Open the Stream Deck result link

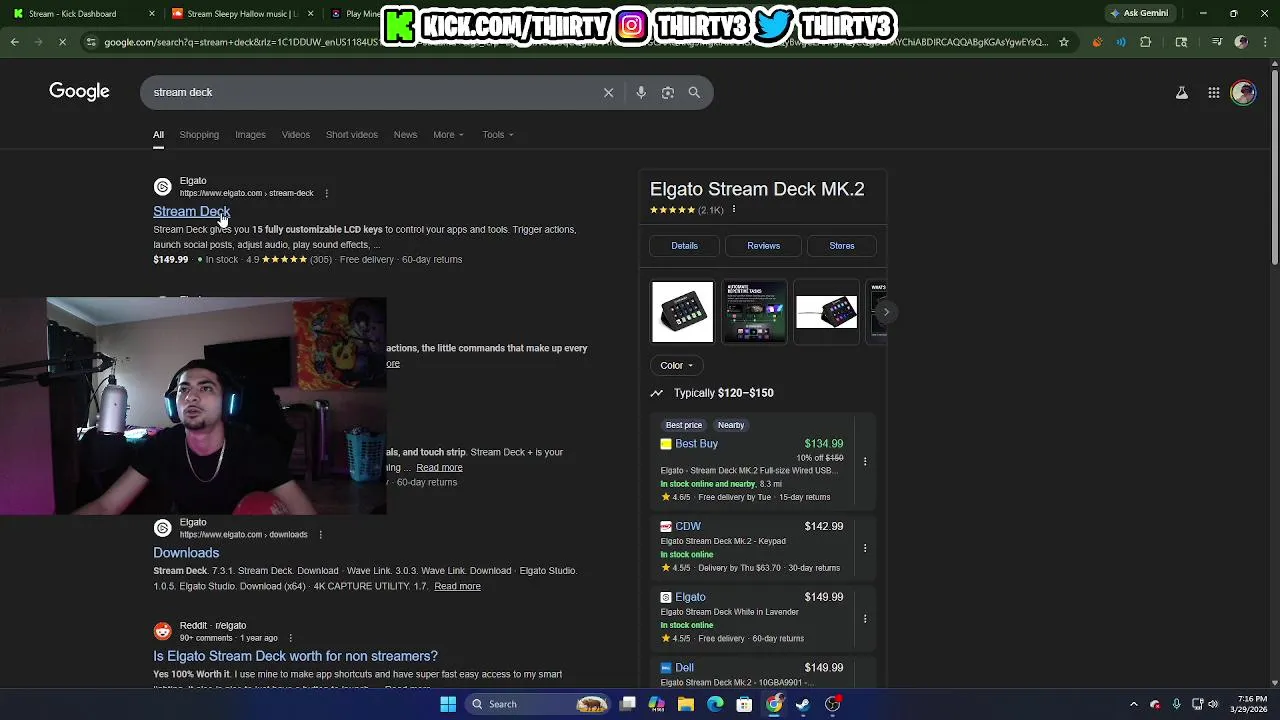point(191,211)
